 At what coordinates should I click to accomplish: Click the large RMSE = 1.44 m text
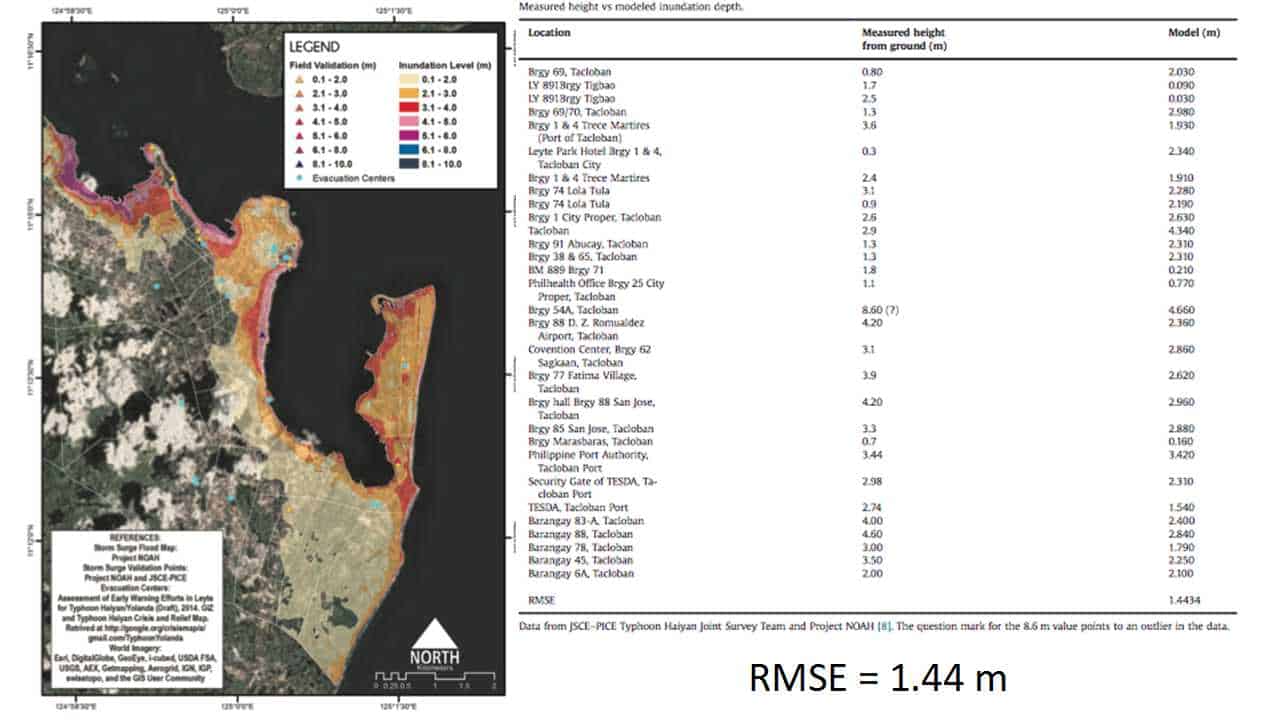click(x=877, y=678)
